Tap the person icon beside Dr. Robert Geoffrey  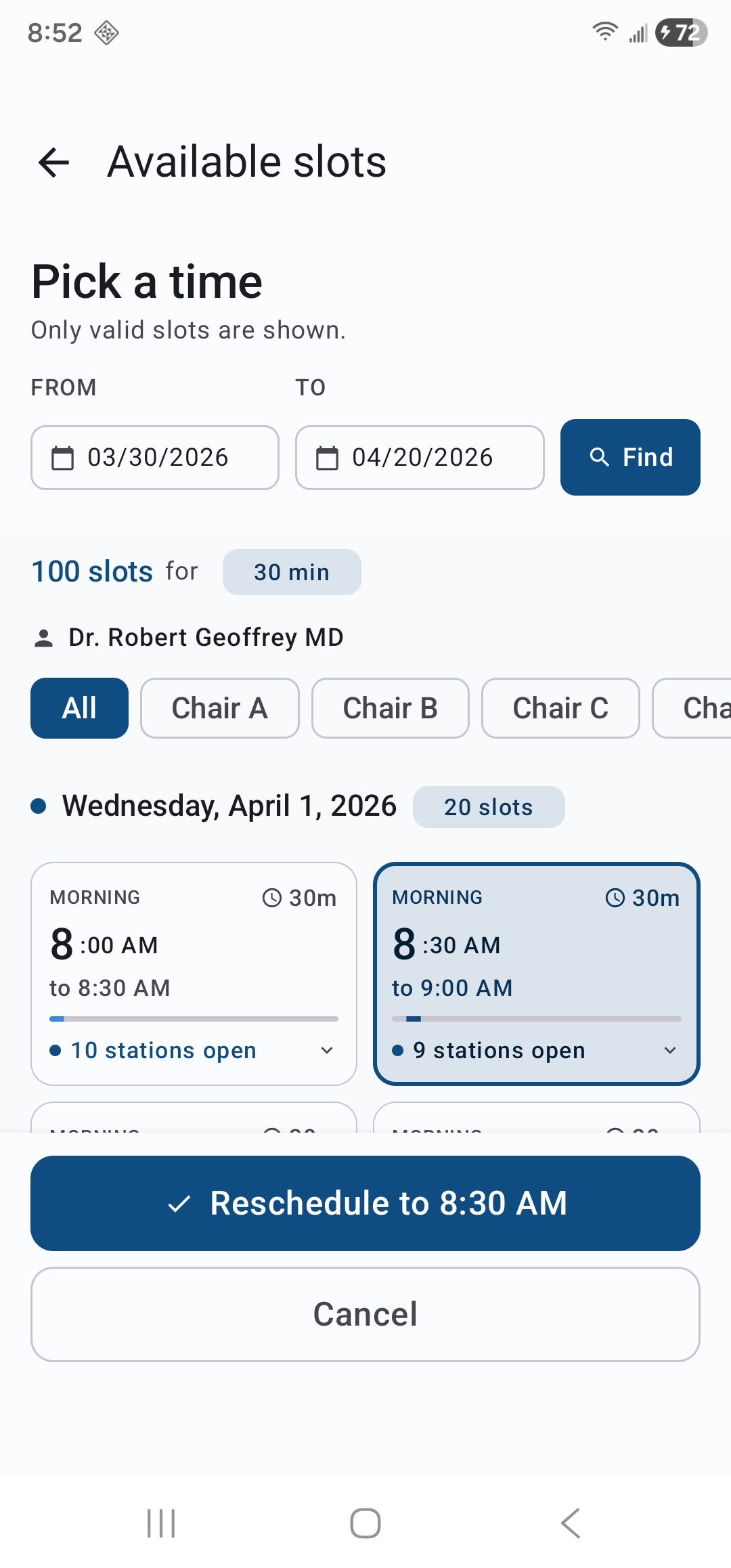click(44, 638)
